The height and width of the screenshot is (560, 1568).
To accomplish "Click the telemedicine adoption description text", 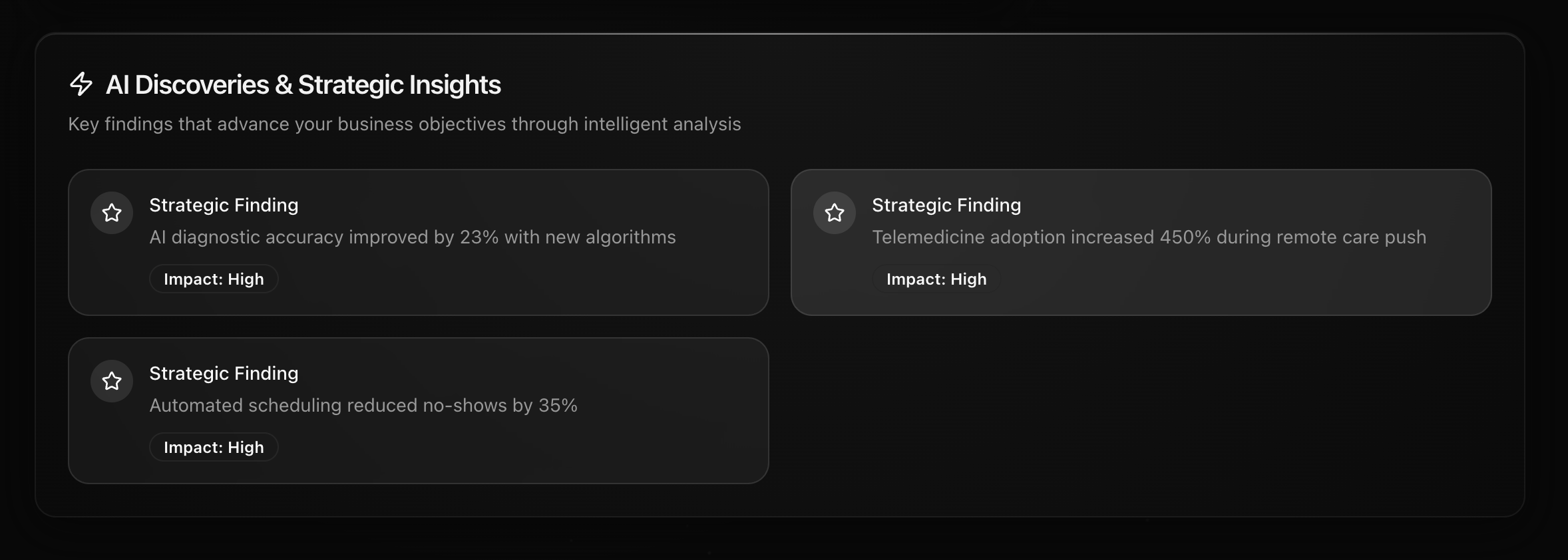I will (1149, 237).
